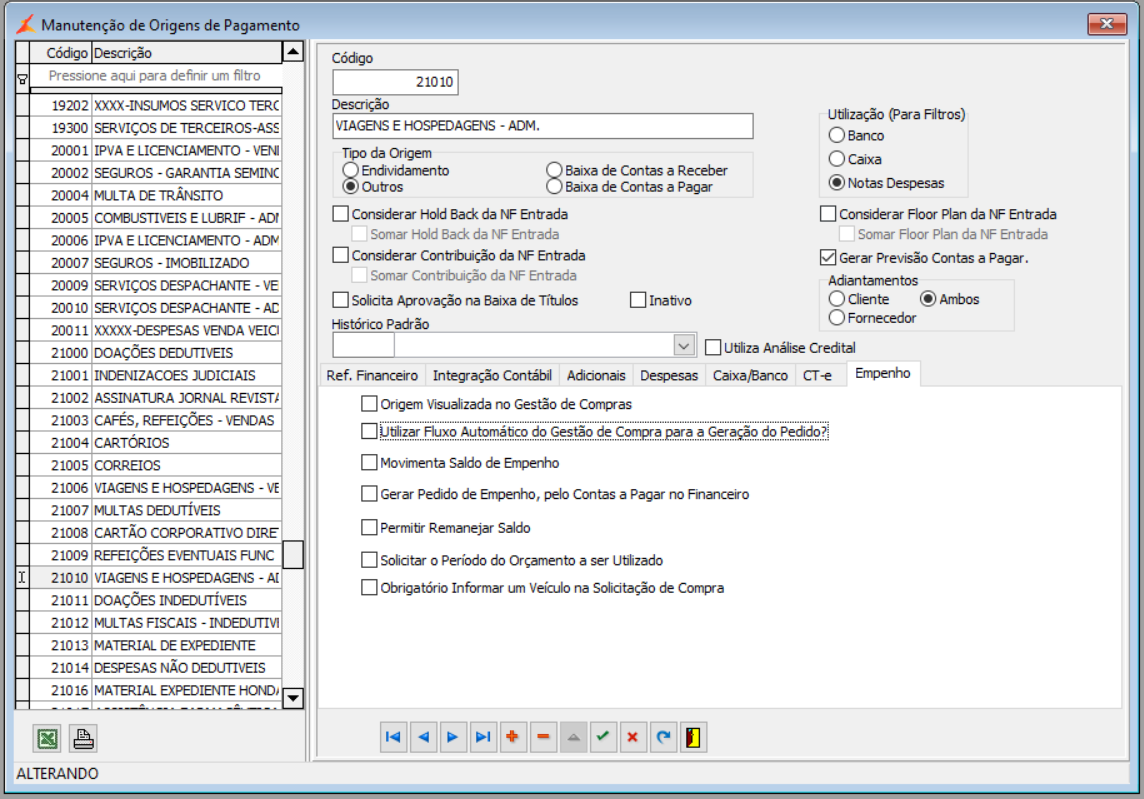The image size is (1144, 799).
Task: Open the Ref. Financeiro tab
Action: point(372,375)
